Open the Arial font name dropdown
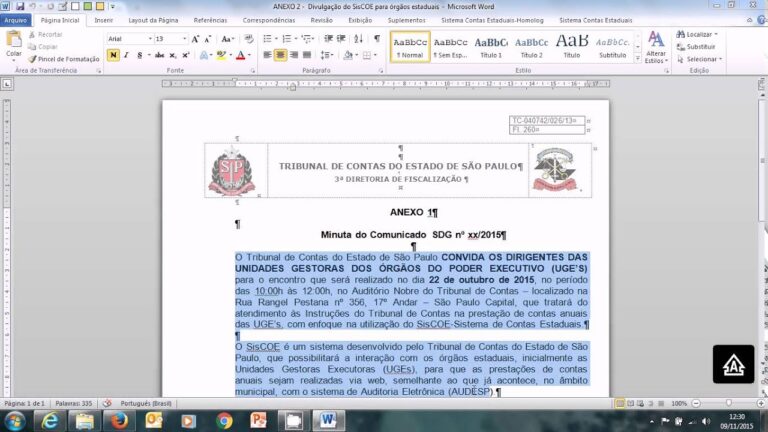The height and width of the screenshot is (432, 768). (150, 39)
